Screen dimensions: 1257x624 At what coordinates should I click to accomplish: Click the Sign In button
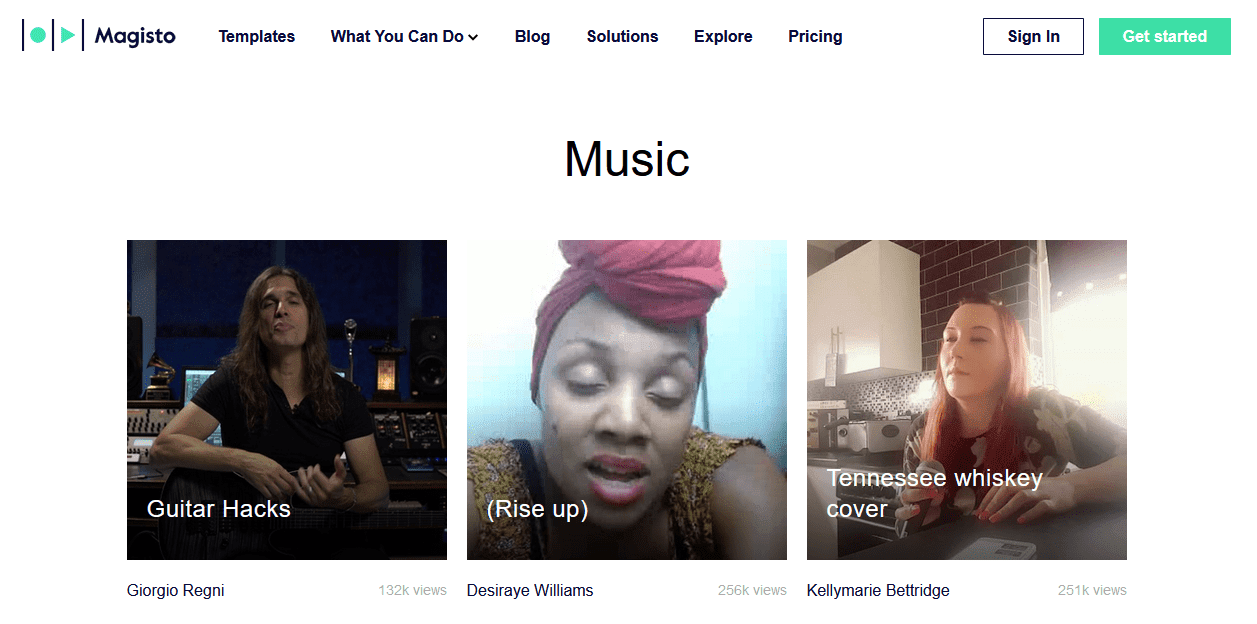1033,36
